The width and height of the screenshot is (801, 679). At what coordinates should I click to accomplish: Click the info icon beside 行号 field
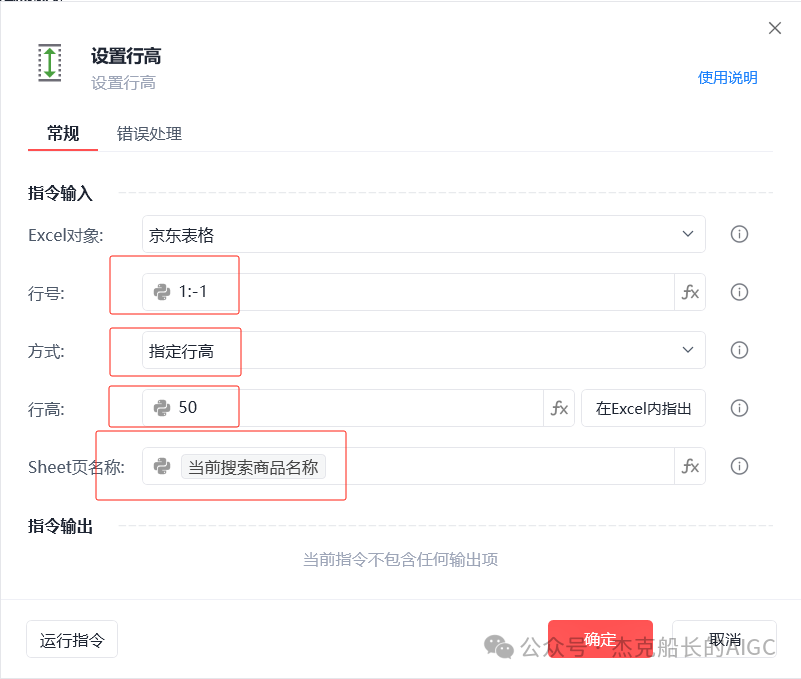[x=739, y=292]
